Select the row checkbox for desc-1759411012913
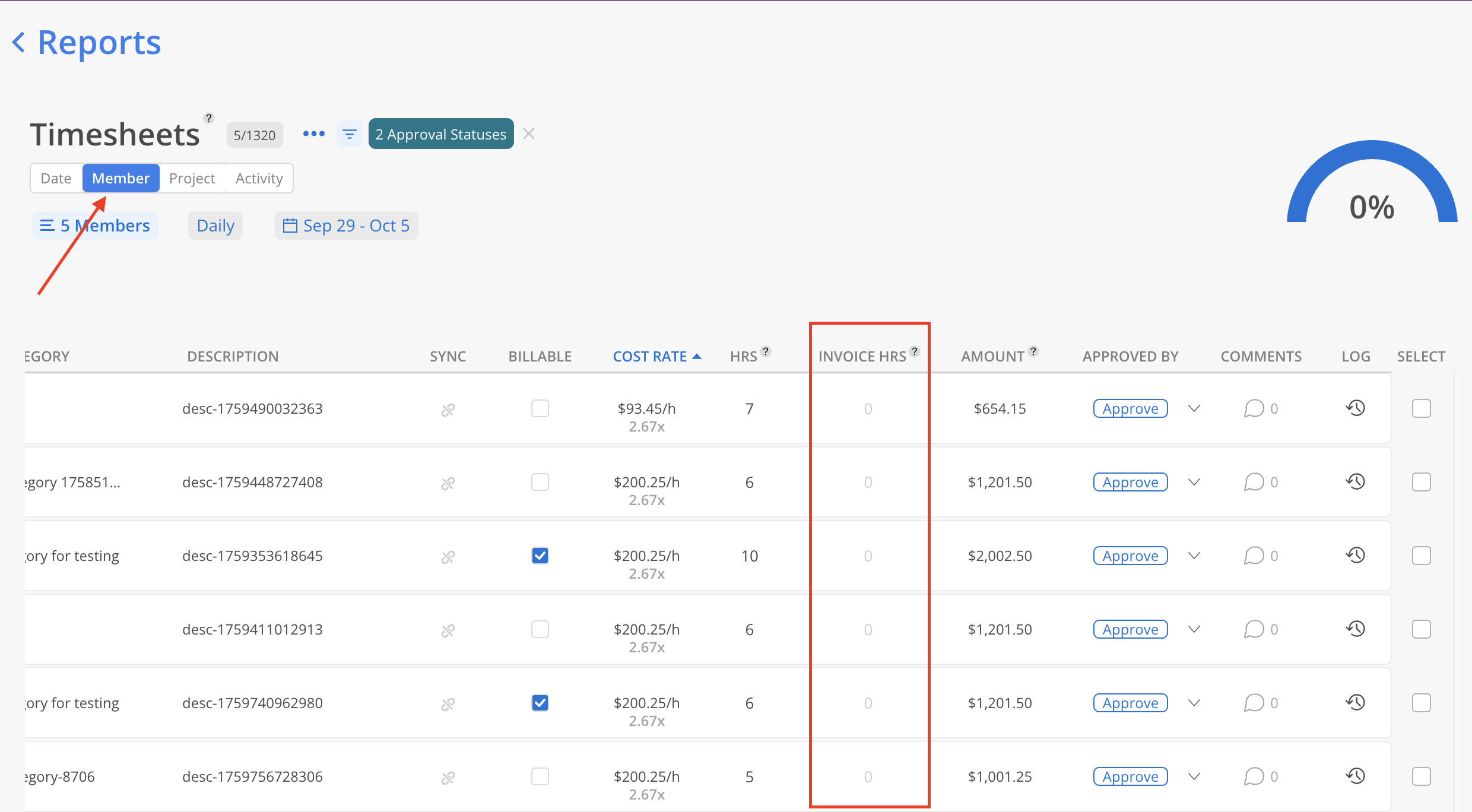The image size is (1472, 812). [1421, 629]
